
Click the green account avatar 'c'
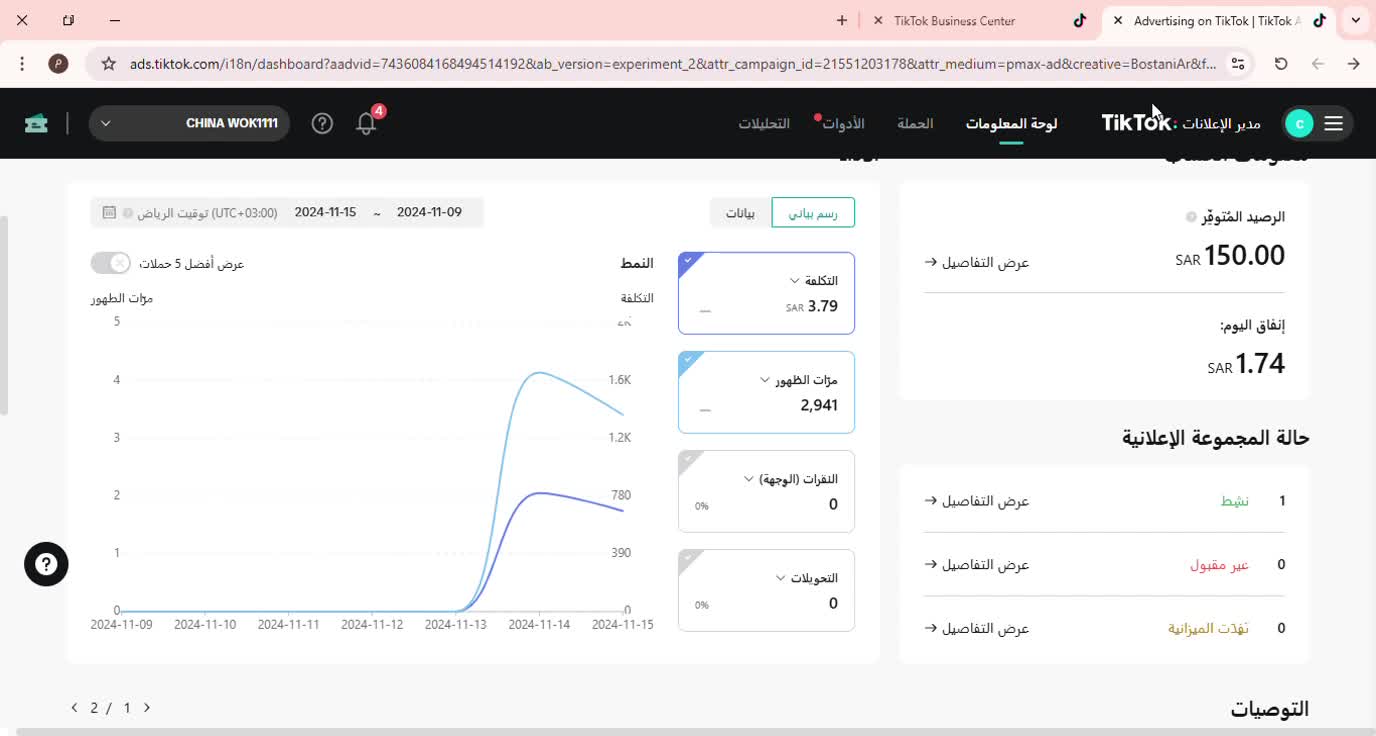pyautogui.click(x=1299, y=123)
